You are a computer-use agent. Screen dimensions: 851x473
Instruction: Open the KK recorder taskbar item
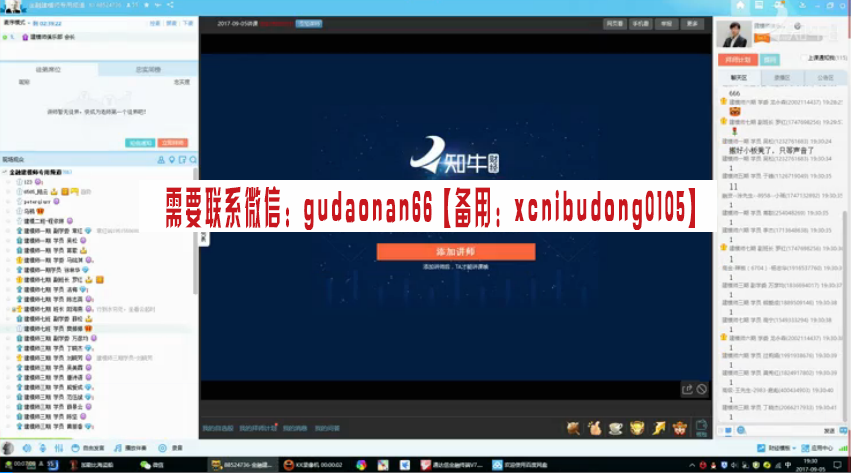(x=313, y=465)
